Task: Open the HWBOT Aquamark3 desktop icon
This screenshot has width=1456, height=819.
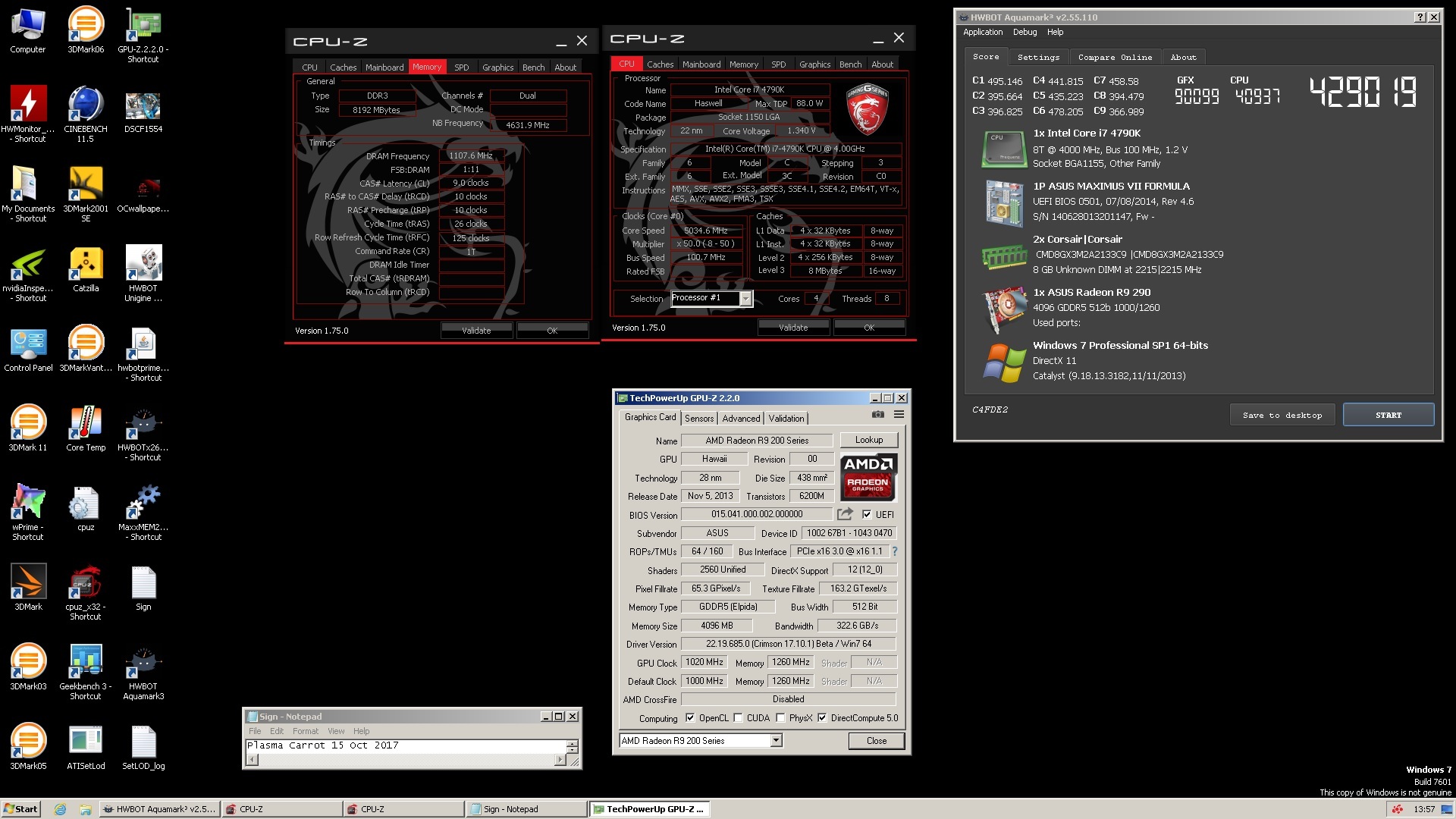Action: tap(143, 672)
